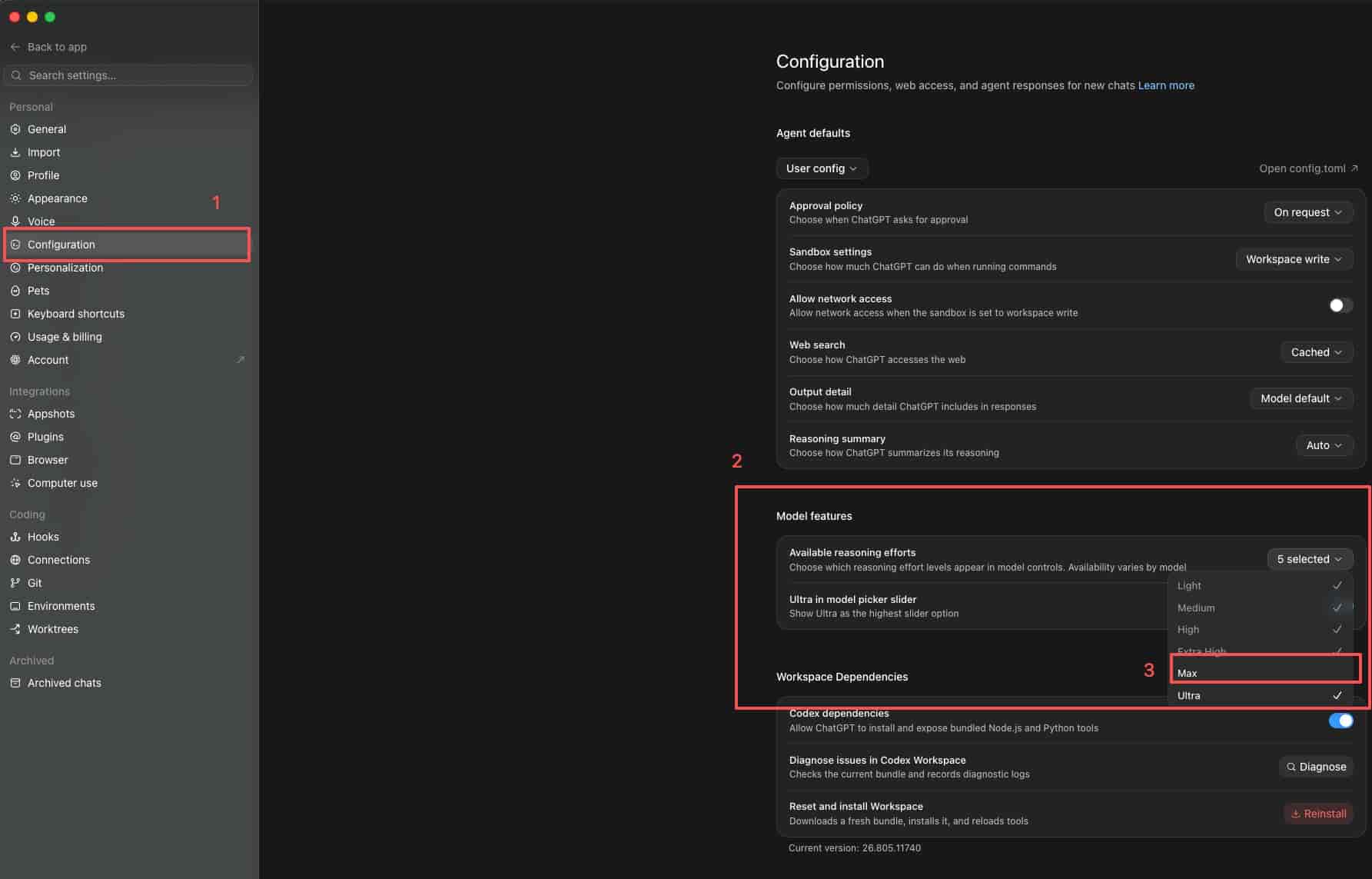Click the Import download icon
This screenshot has height=879, width=1372.
(x=15, y=152)
